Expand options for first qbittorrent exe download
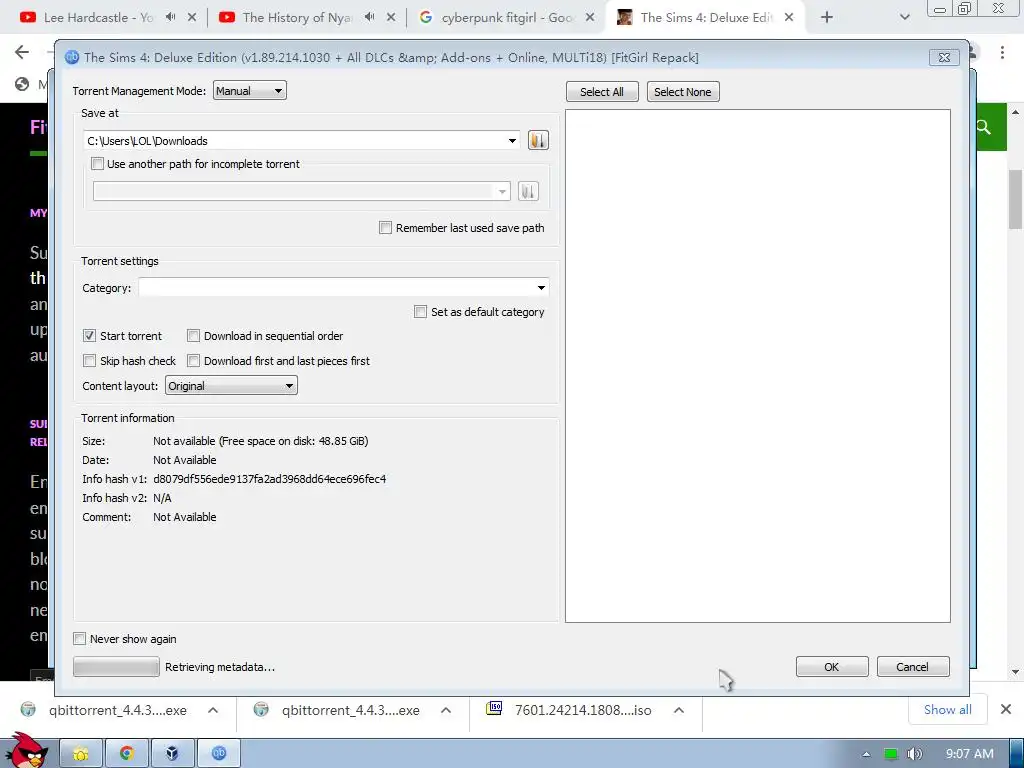The width and height of the screenshot is (1024, 768). (213, 710)
